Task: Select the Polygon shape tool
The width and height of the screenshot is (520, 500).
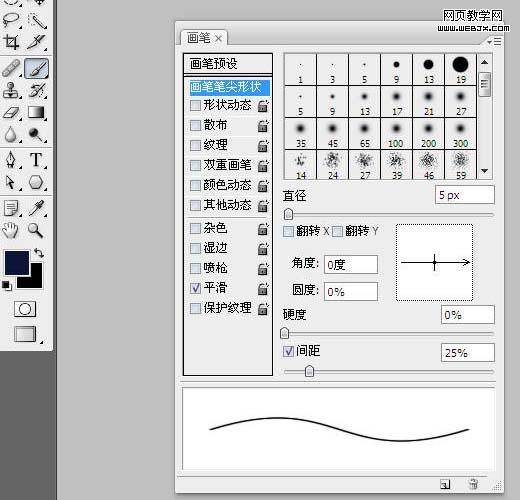Action: (36, 182)
